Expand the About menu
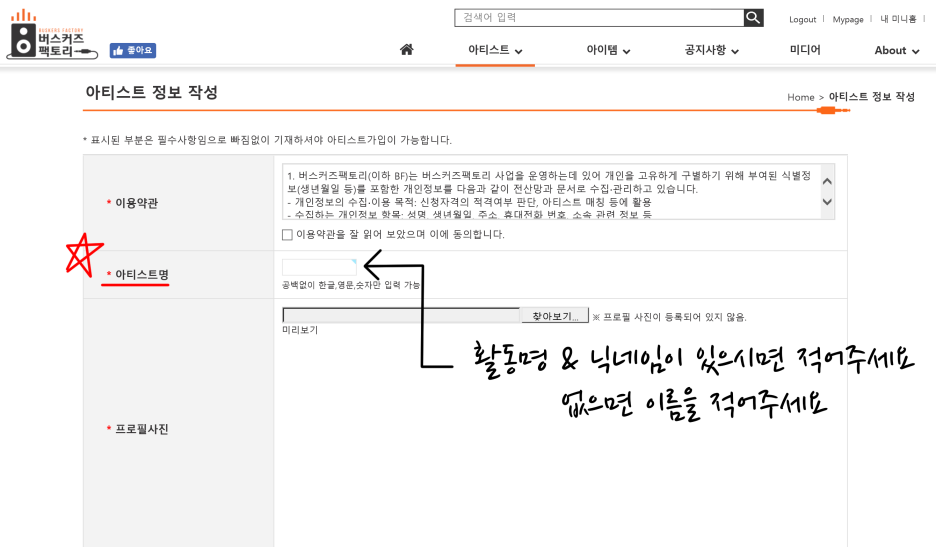The image size is (936, 547). point(897,51)
